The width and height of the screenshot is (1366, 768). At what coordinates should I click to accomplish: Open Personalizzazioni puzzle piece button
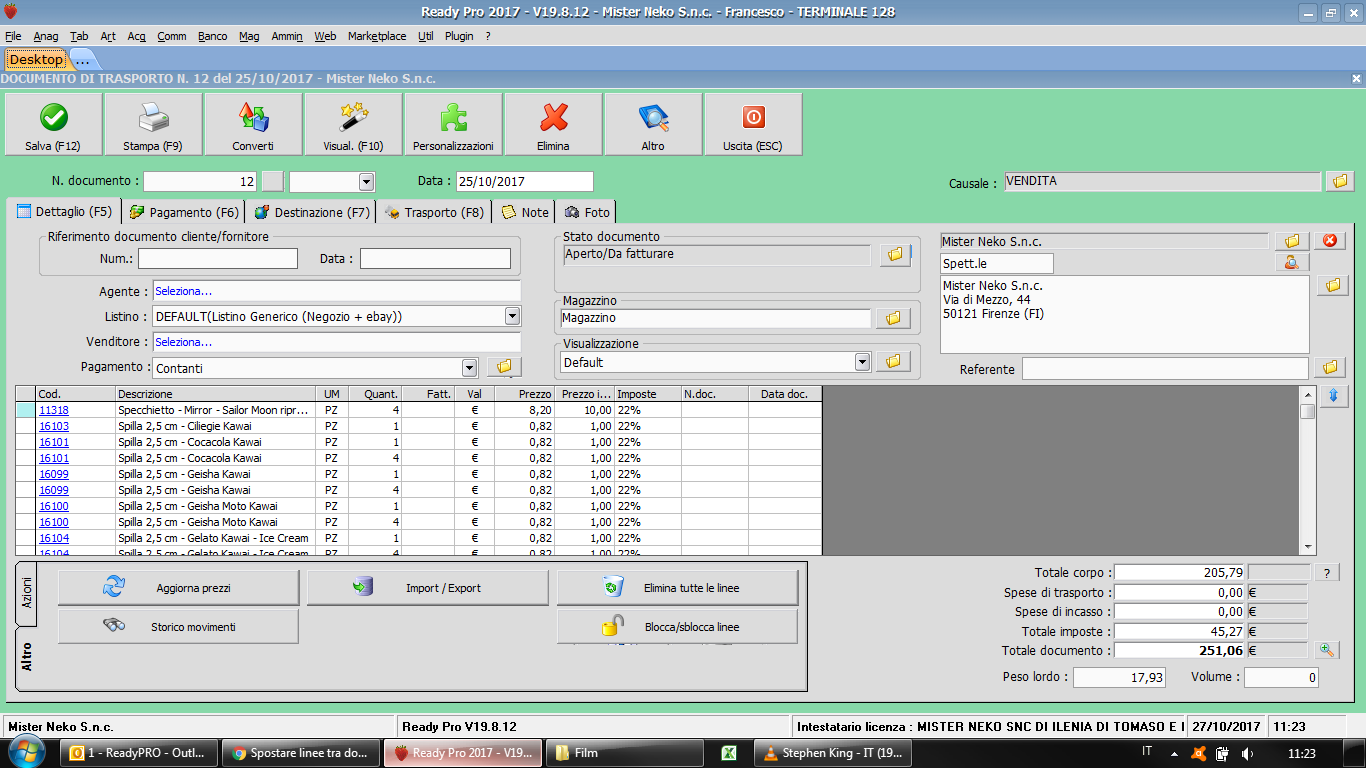(453, 124)
